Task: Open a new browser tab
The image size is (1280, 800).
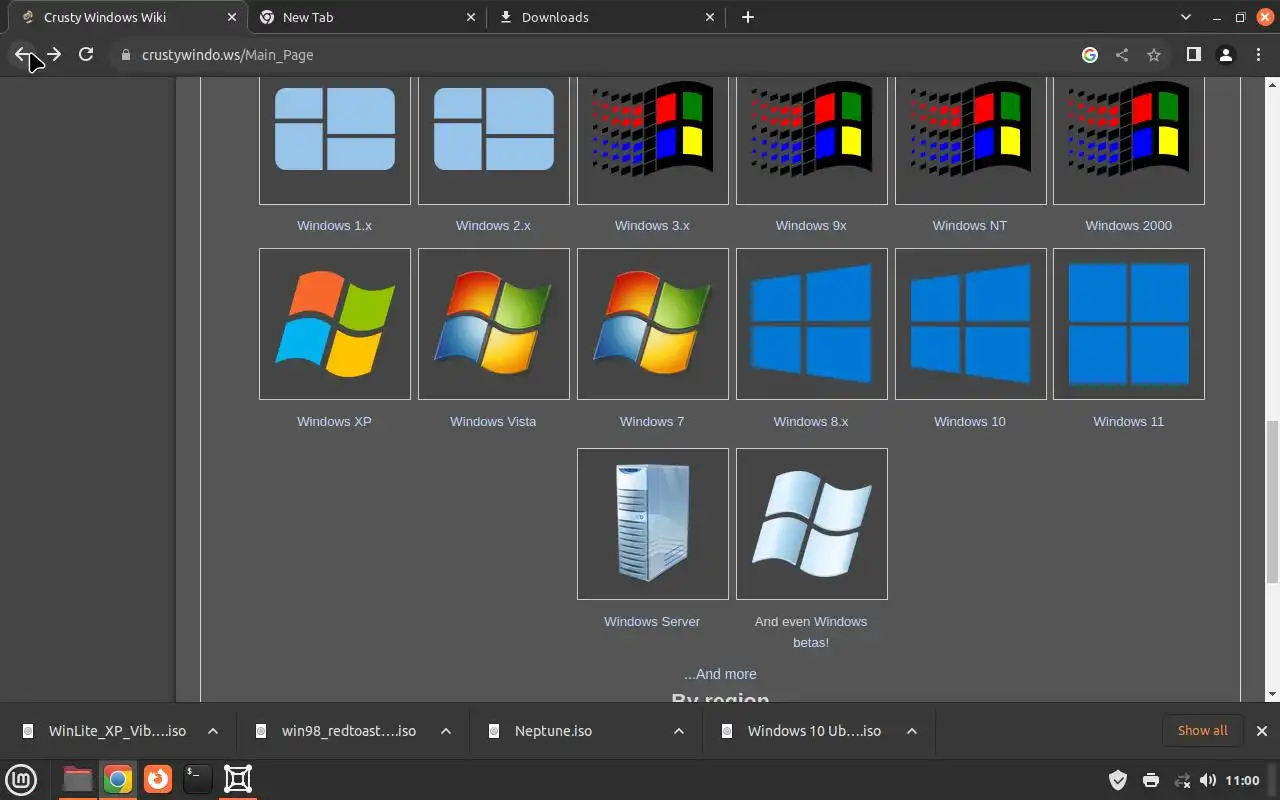Action: pyautogui.click(x=747, y=17)
